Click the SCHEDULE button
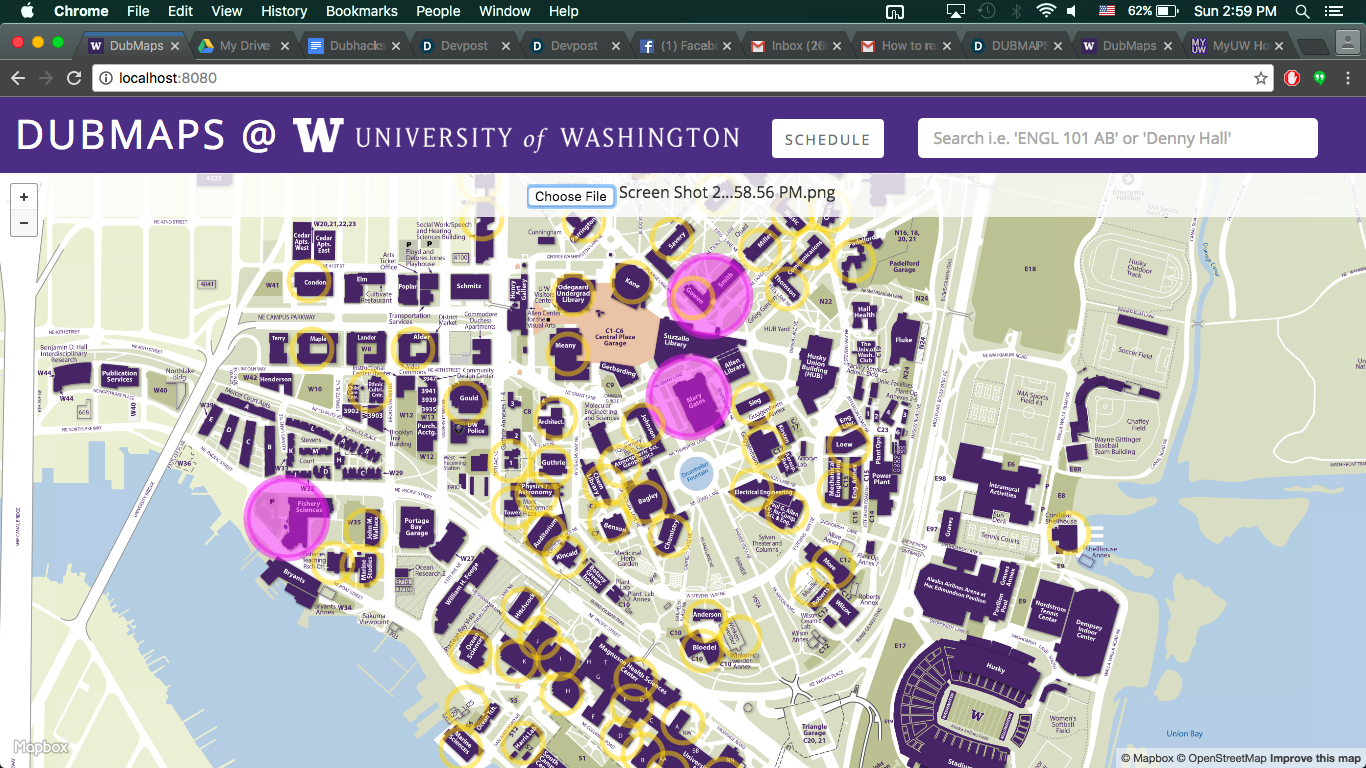 pos(828,139)
